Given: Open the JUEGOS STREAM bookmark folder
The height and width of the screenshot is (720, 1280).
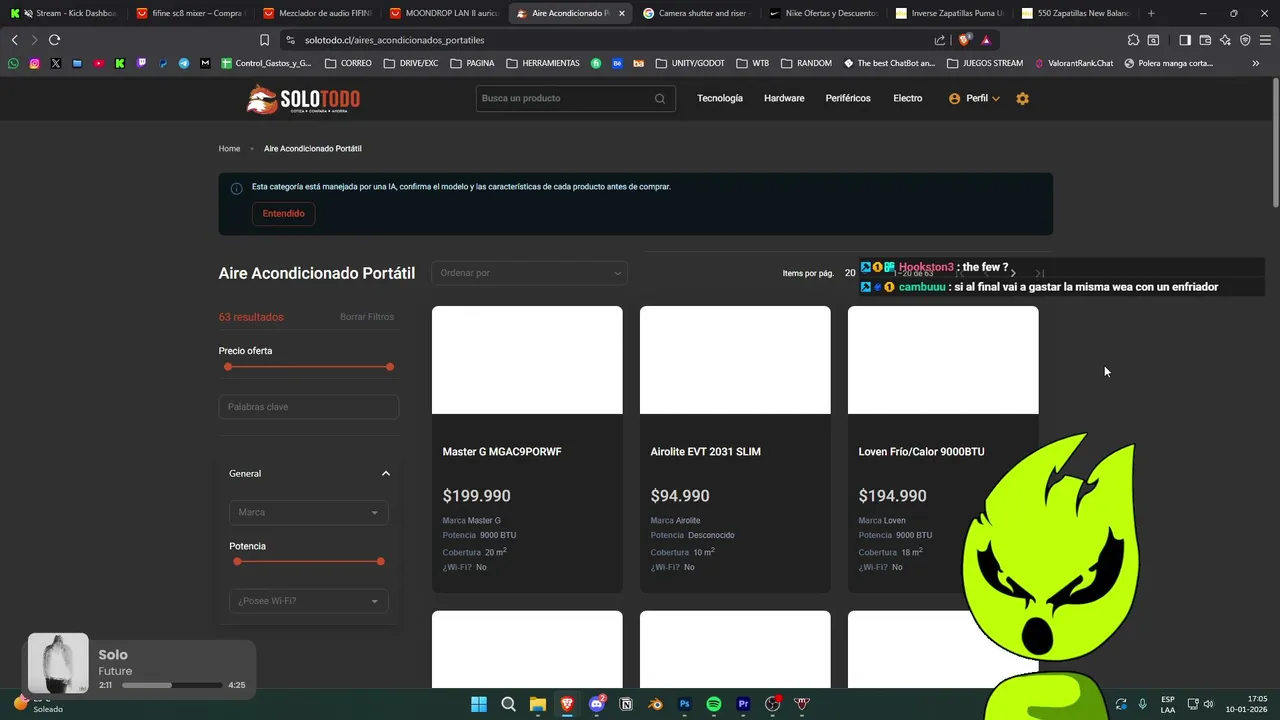Looking at the screenshot, I should click(984, 63).
